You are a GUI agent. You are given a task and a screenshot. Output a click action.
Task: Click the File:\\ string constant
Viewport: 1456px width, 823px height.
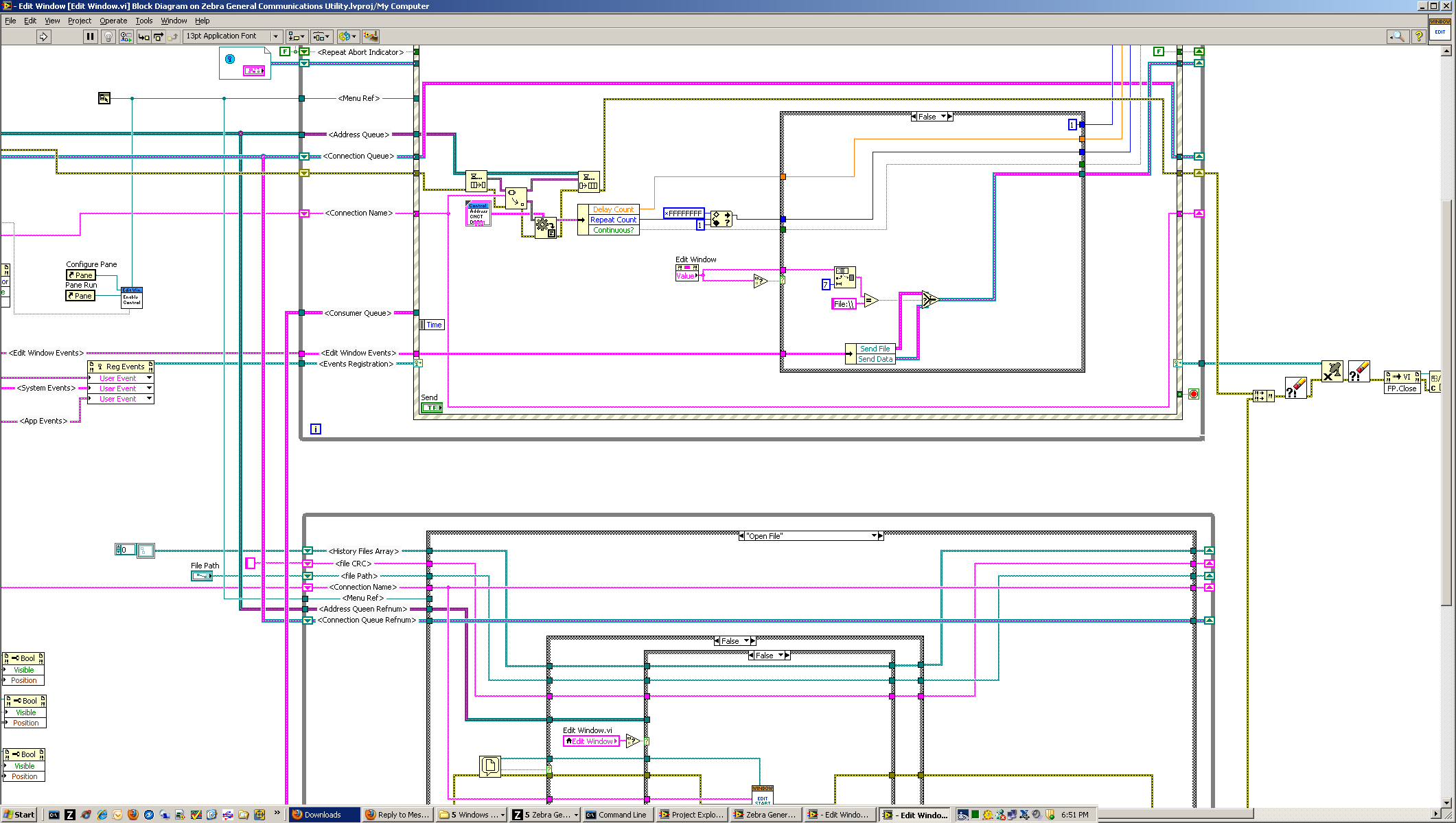[844, 304]
